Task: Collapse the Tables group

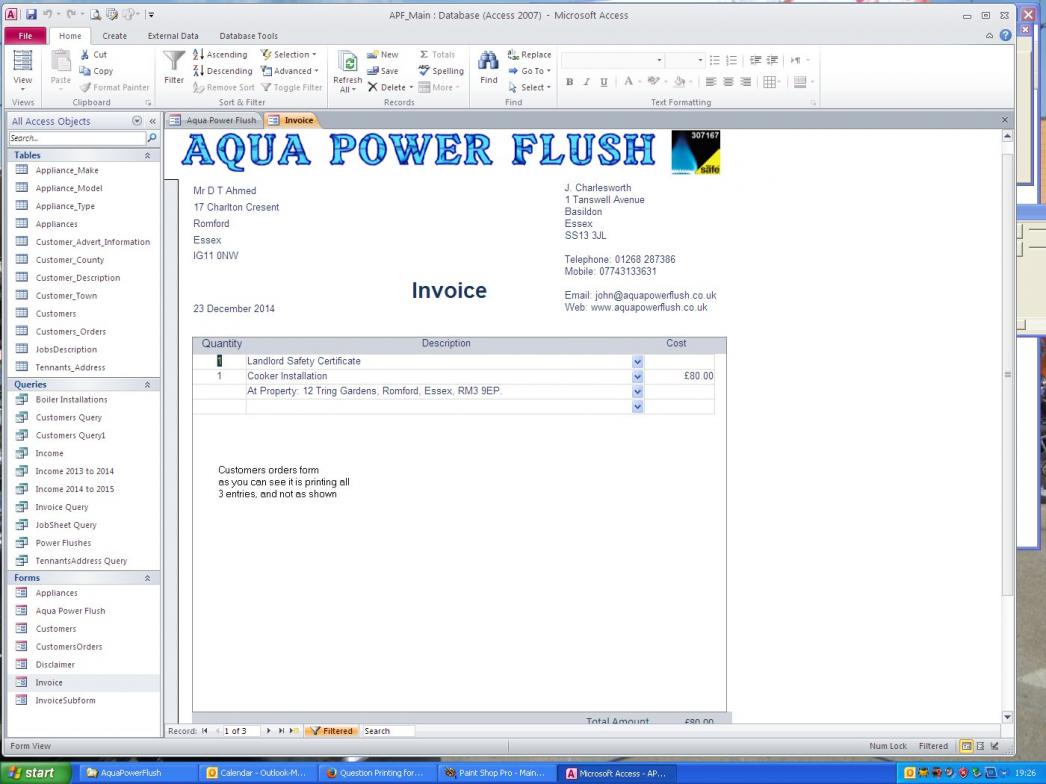Action: pyautogui.click(x=147, y=155)
